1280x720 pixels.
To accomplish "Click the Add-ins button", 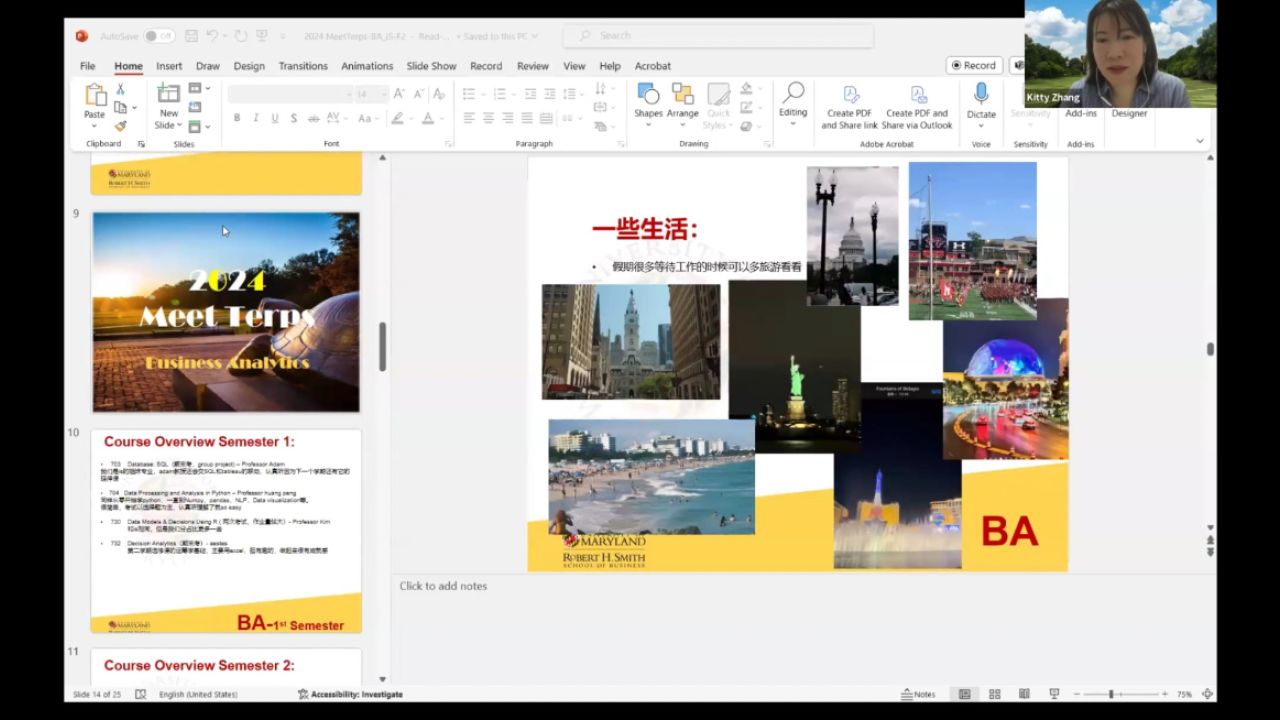I will point(1081,113).
